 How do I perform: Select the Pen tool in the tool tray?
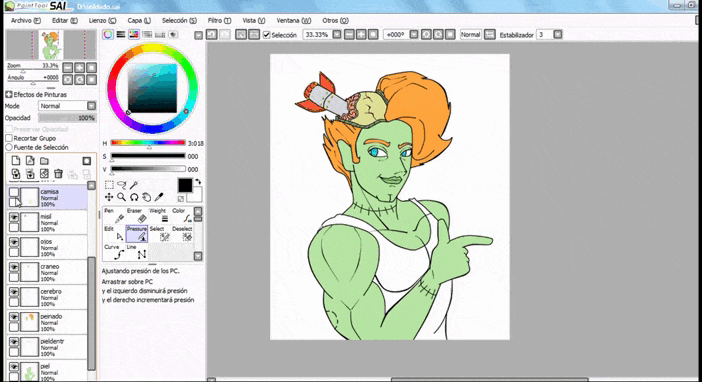click(114, 215)
